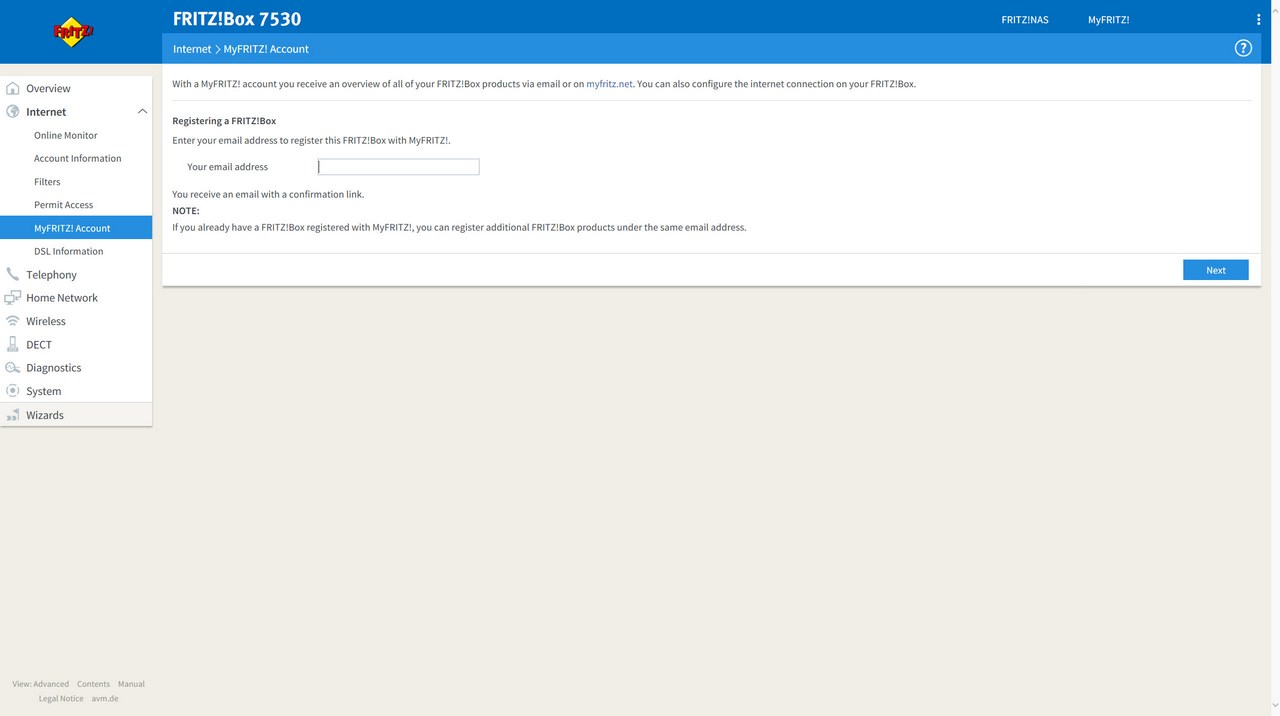Open DECT section label
The image size is (1280, 716).
point(39,345)
